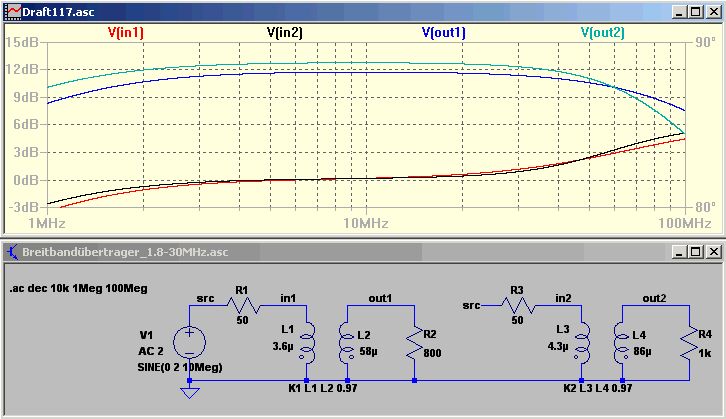The image size is (726, 419).
Task: Click the schematic icon in the Breitbandübertrager title bar
Action: [x=13, y=252]
